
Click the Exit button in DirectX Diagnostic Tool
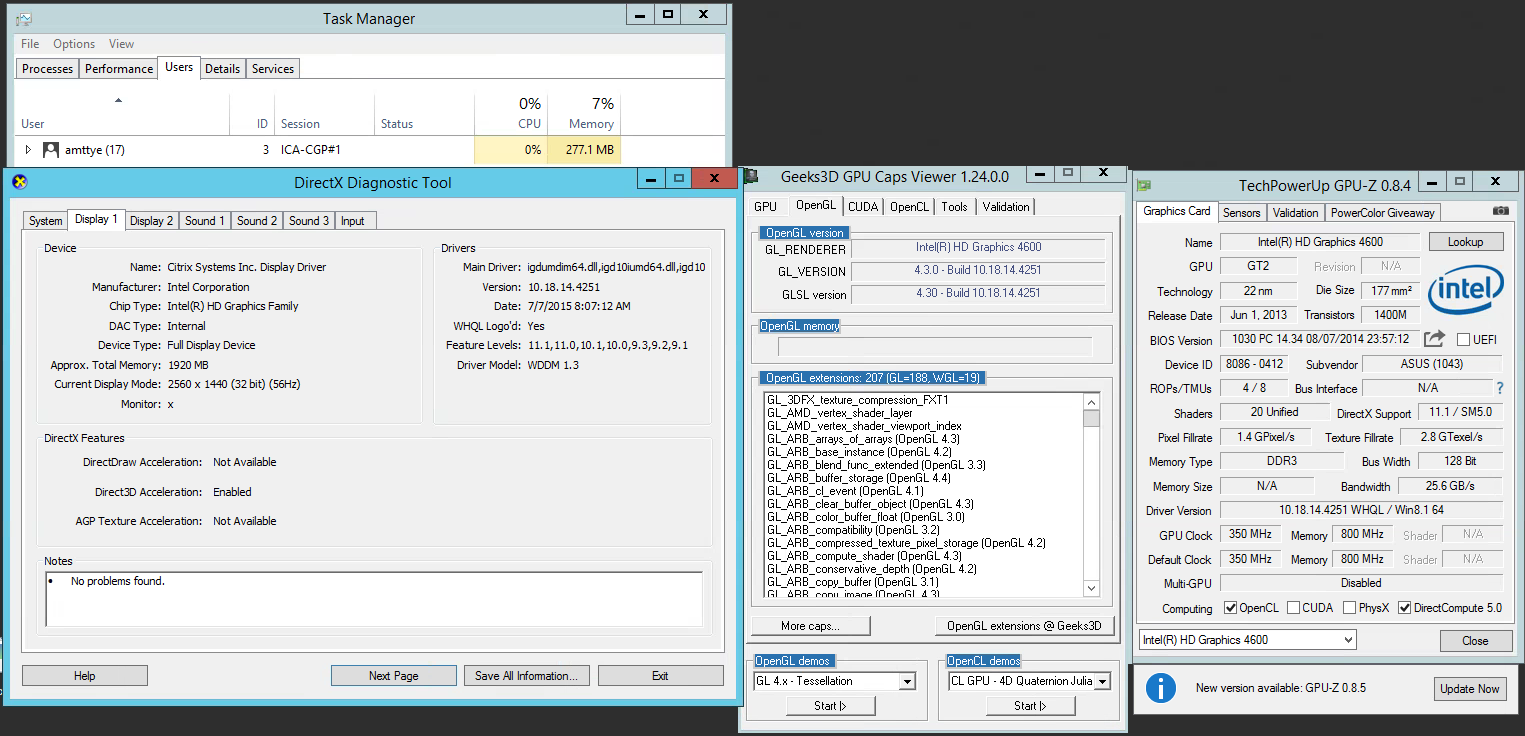660,676
